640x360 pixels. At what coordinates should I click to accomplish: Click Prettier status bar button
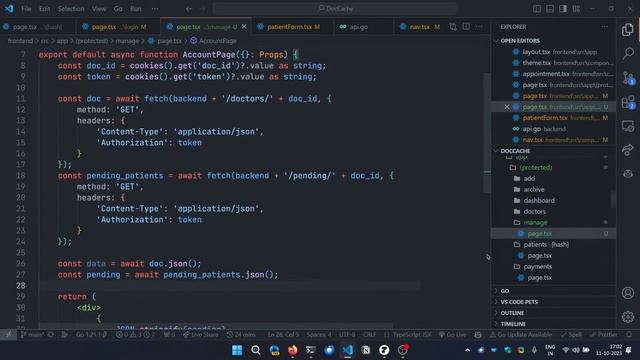pyautogui.click(x=603, y=335)
